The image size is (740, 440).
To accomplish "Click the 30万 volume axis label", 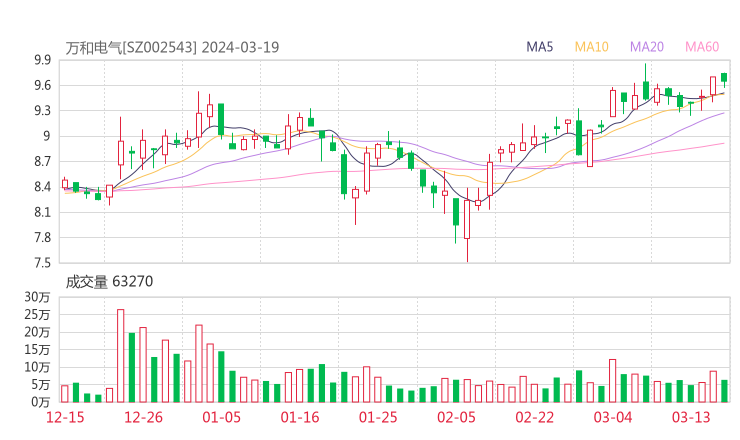I will click(37, 297).
